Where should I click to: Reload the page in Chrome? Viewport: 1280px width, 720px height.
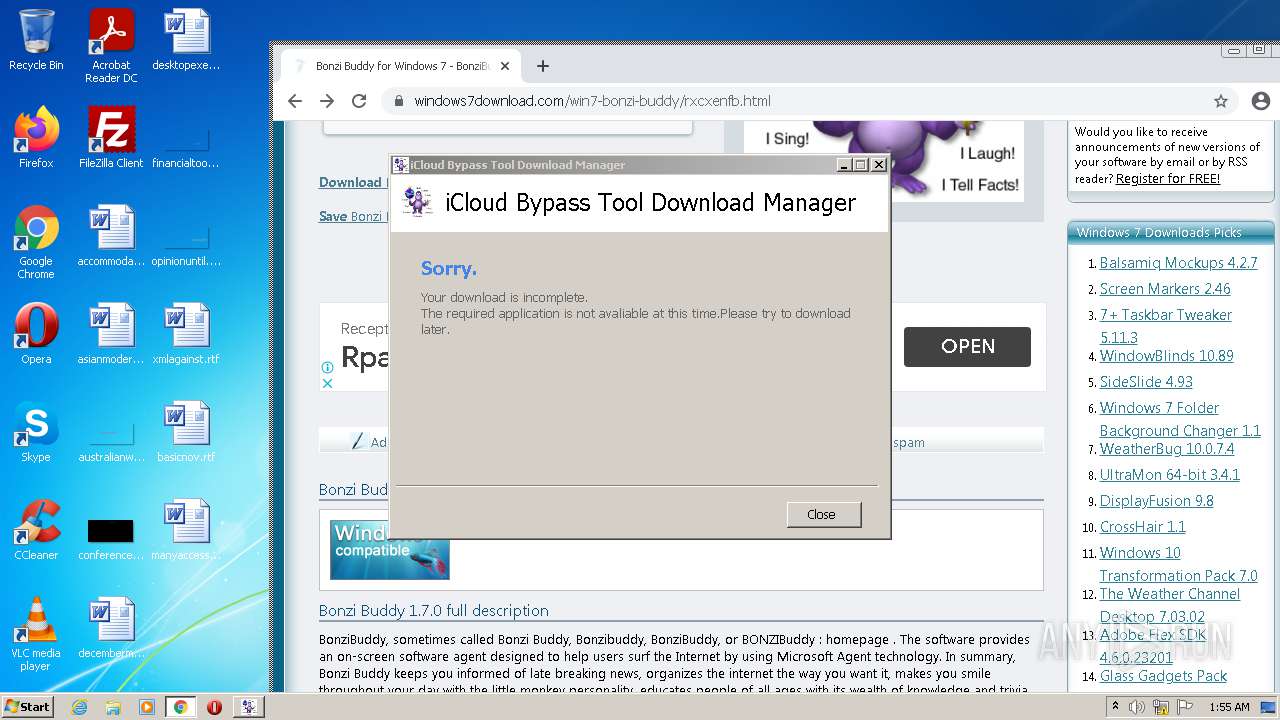[359, 101]
